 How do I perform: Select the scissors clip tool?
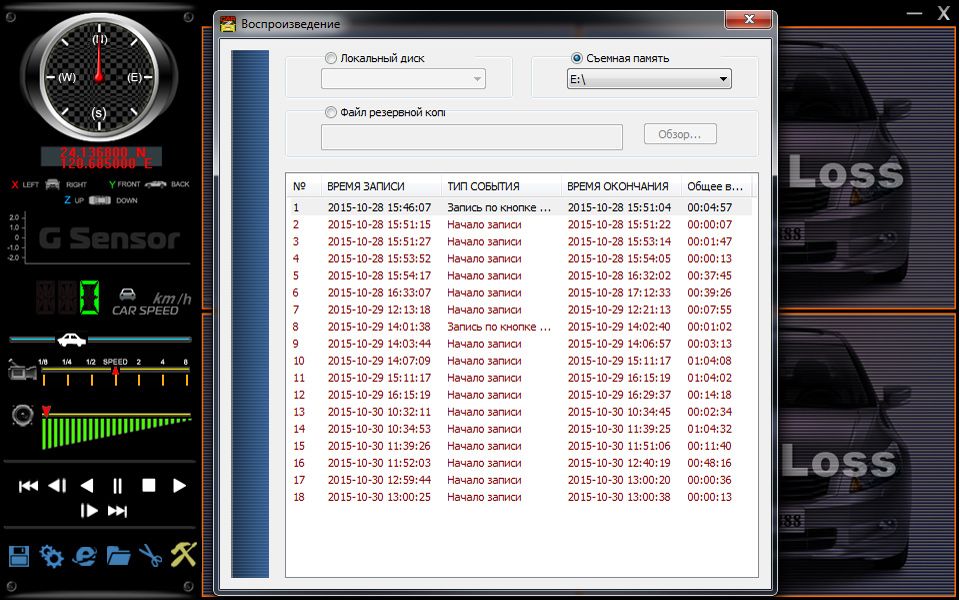pyautogui.click(x=150, y=556)
